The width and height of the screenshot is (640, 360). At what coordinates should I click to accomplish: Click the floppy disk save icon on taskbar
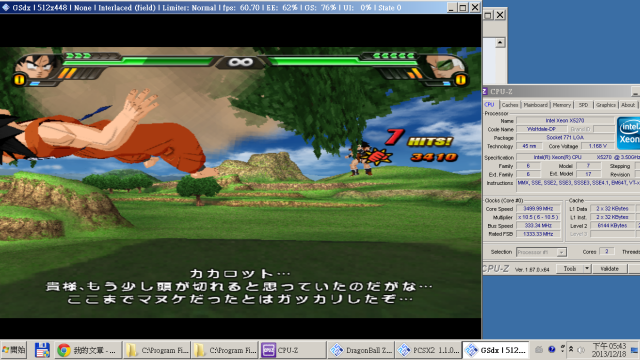(x=42, y=350)
